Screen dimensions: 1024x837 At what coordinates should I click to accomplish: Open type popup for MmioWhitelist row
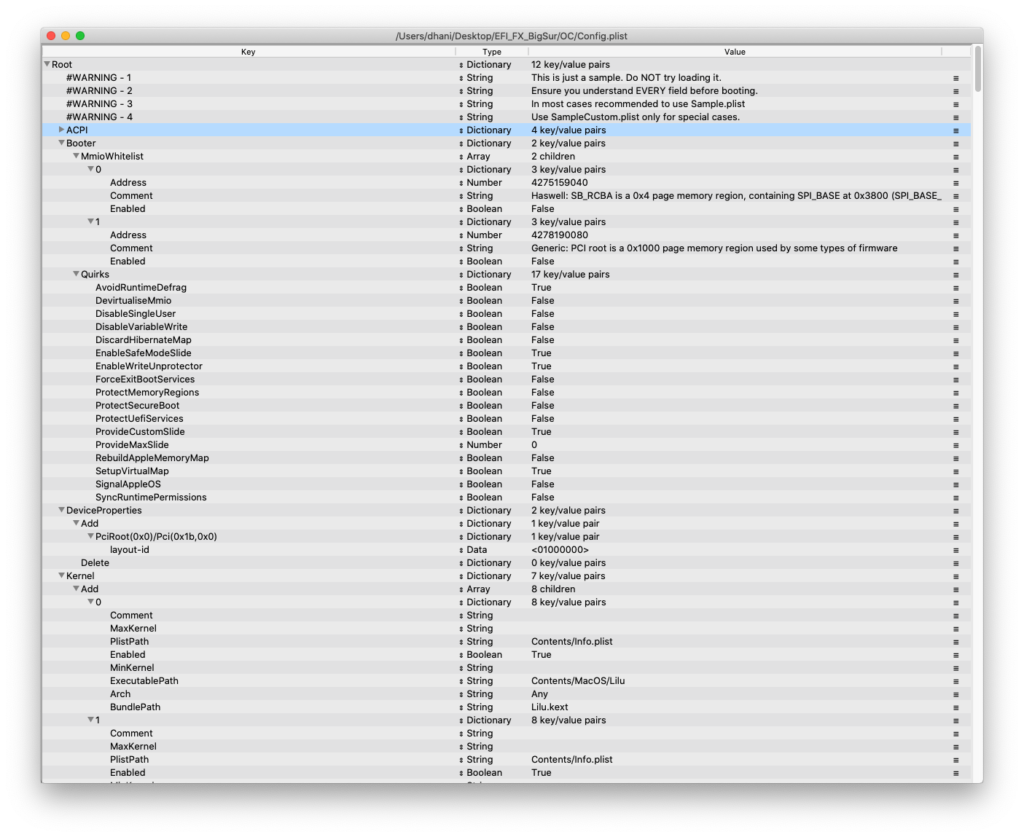(461, 157)
